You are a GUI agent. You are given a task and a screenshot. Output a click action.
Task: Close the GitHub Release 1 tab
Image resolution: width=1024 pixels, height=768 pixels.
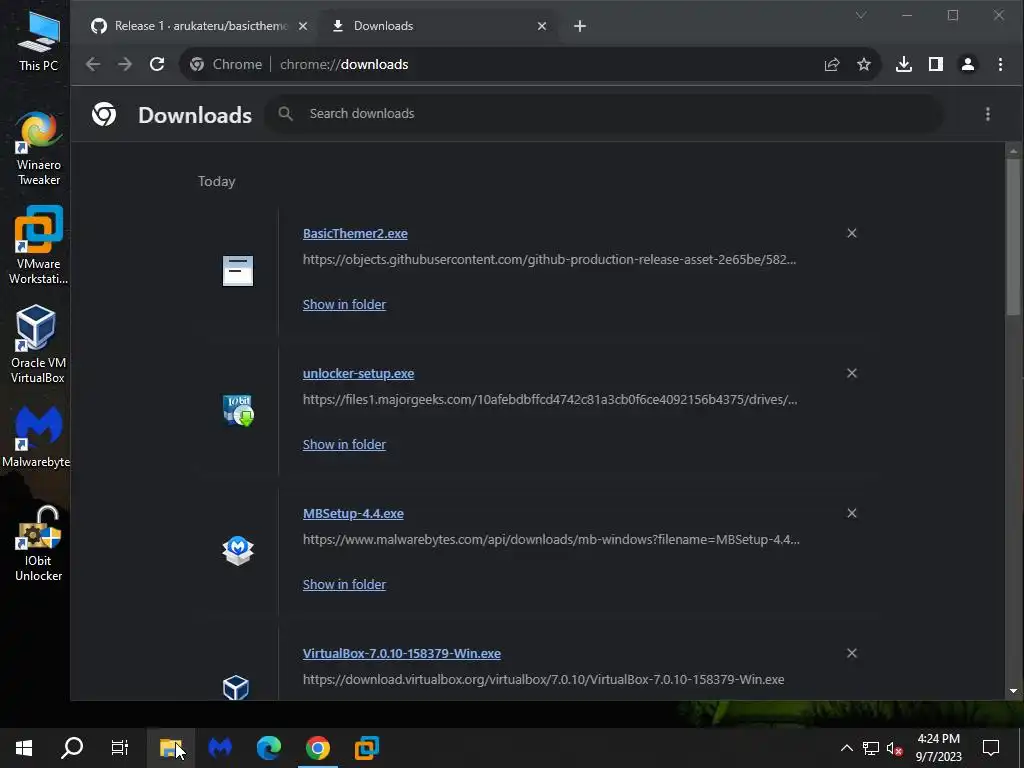(302, 26)
